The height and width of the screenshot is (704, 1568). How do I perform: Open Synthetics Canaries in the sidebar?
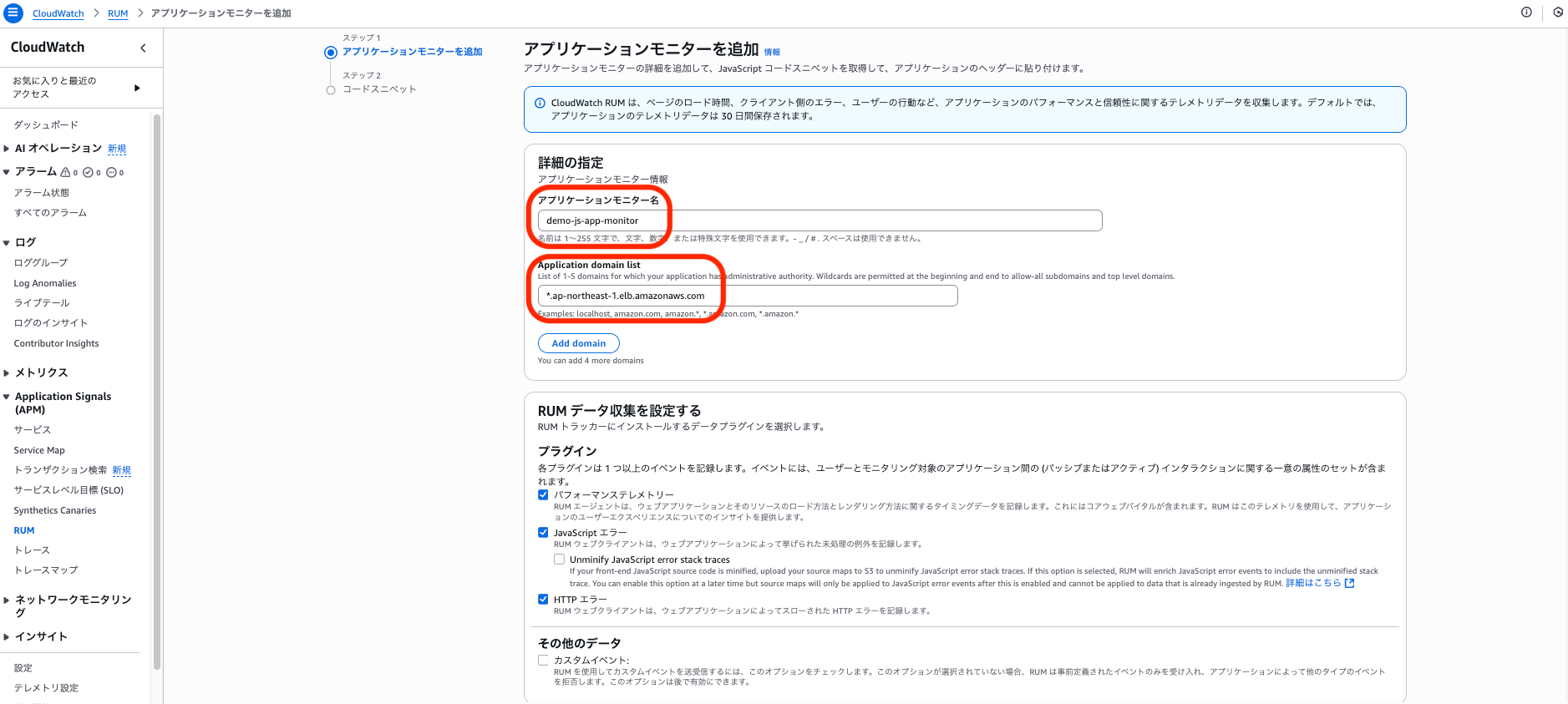click(x=55, y=510)
